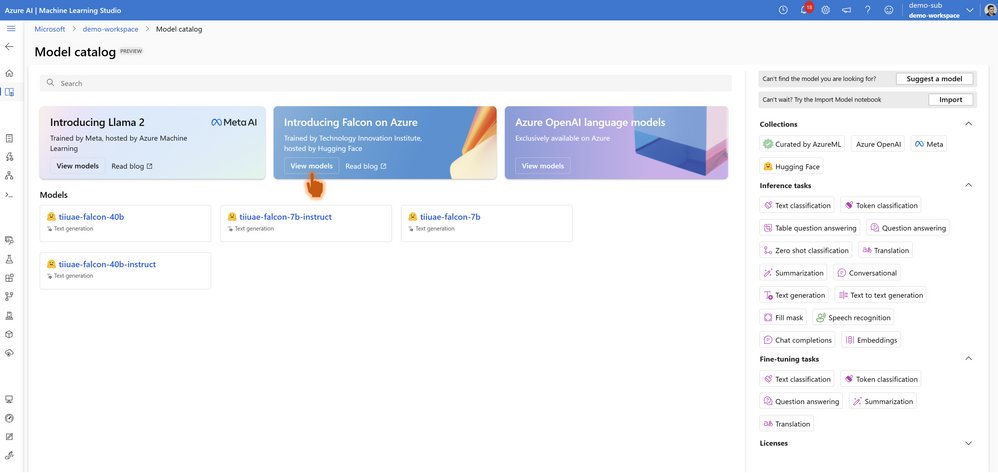The image size is (998, 473).
Task: Go to Home via sidebar icon
Action: pos(9,73)
